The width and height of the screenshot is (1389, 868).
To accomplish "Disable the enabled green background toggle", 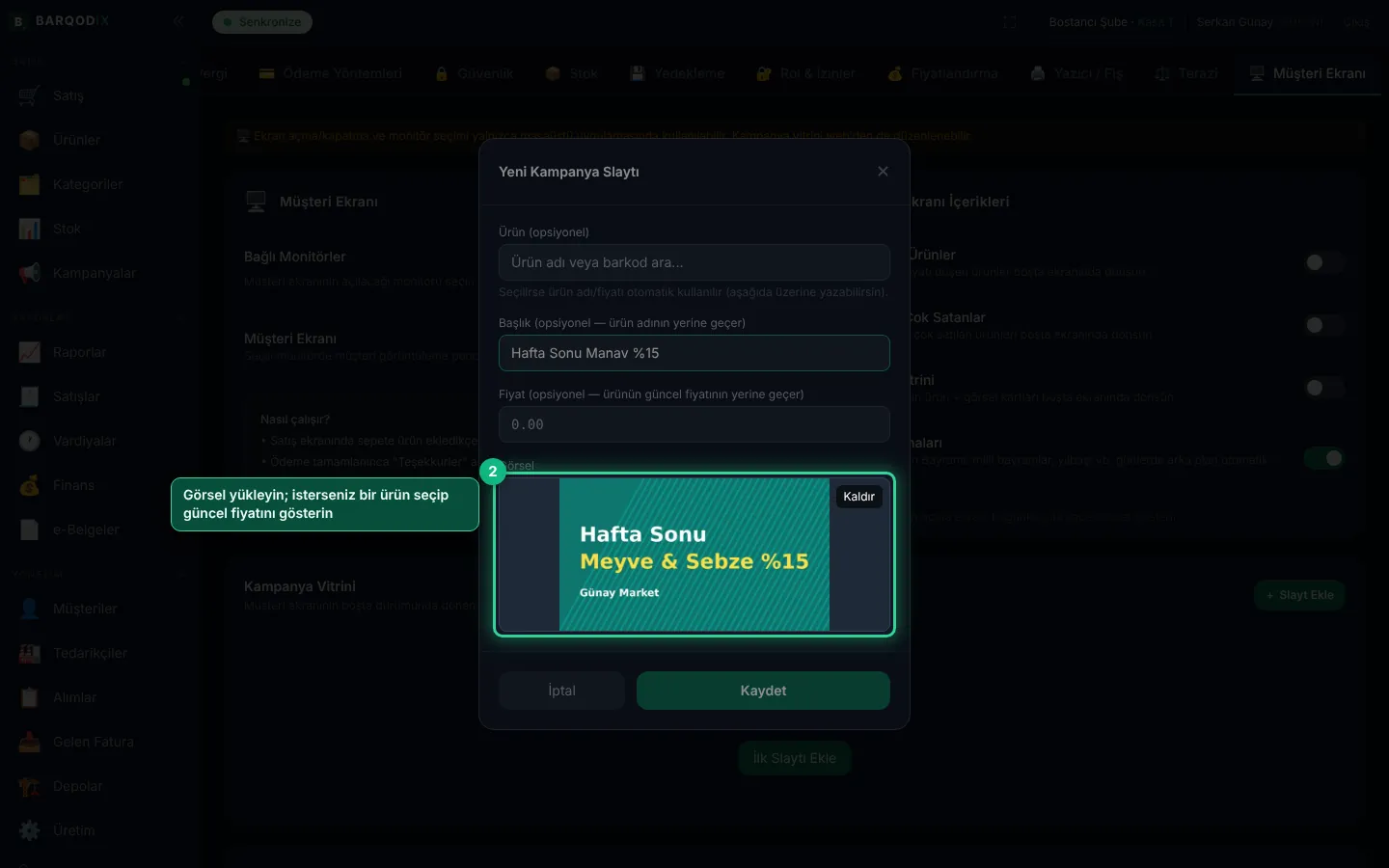I will point(1323,458).
